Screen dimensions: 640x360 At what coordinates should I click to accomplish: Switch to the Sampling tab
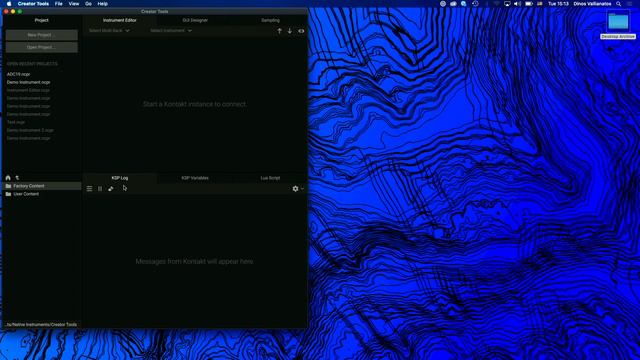[x=270, y=20]
